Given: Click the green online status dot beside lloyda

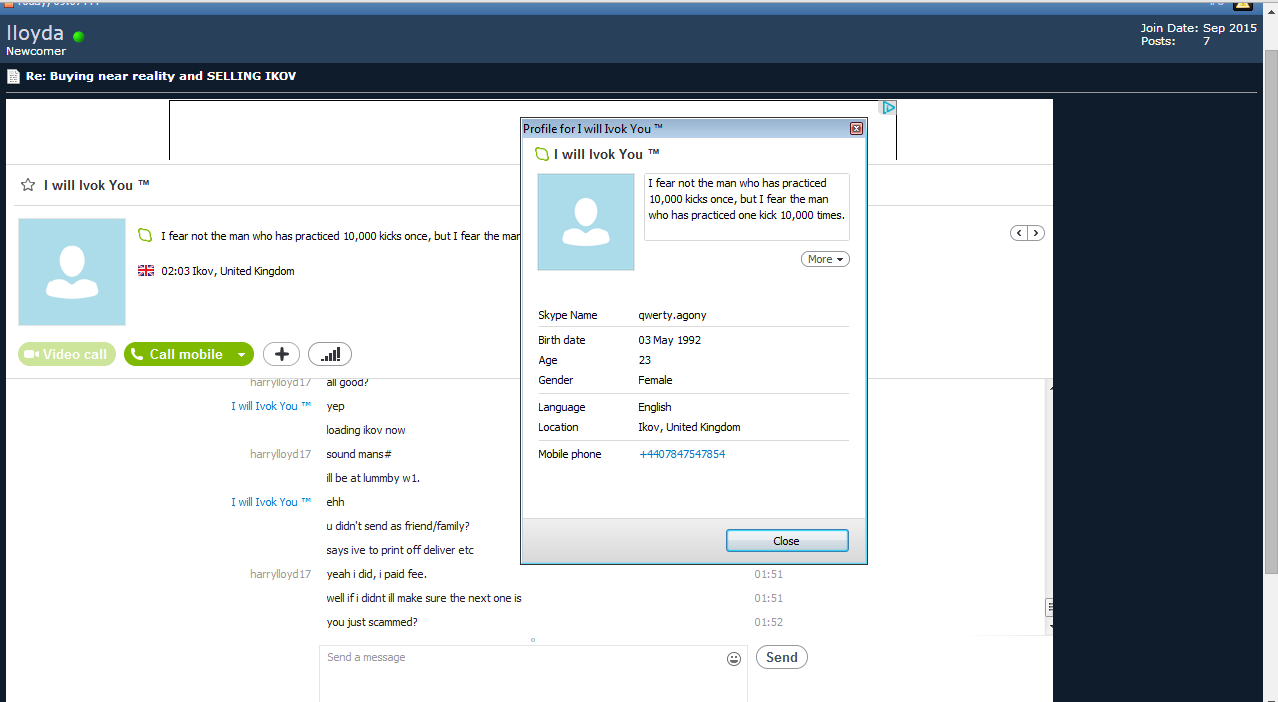Looking at the screenshot, I should pos(78,36).
